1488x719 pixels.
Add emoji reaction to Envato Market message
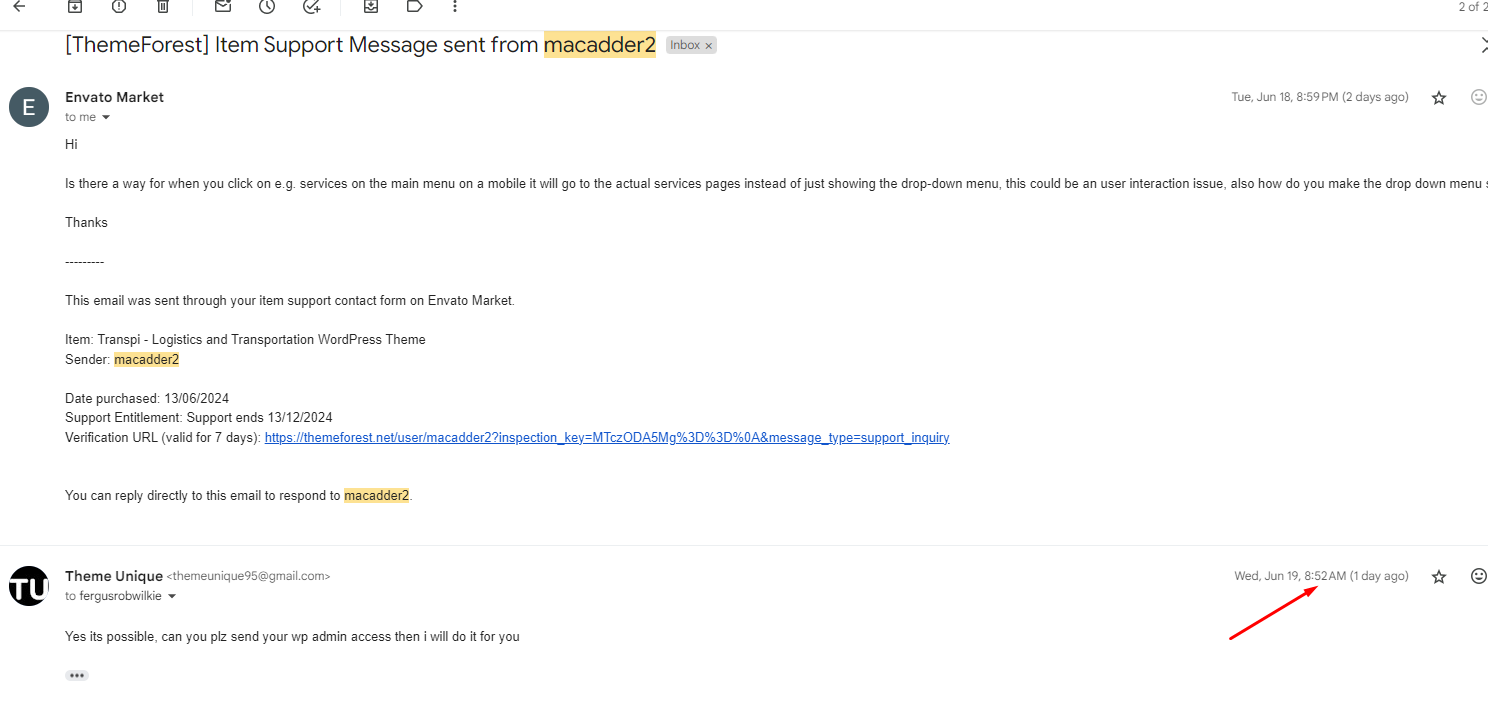(x=1479, y=97)
